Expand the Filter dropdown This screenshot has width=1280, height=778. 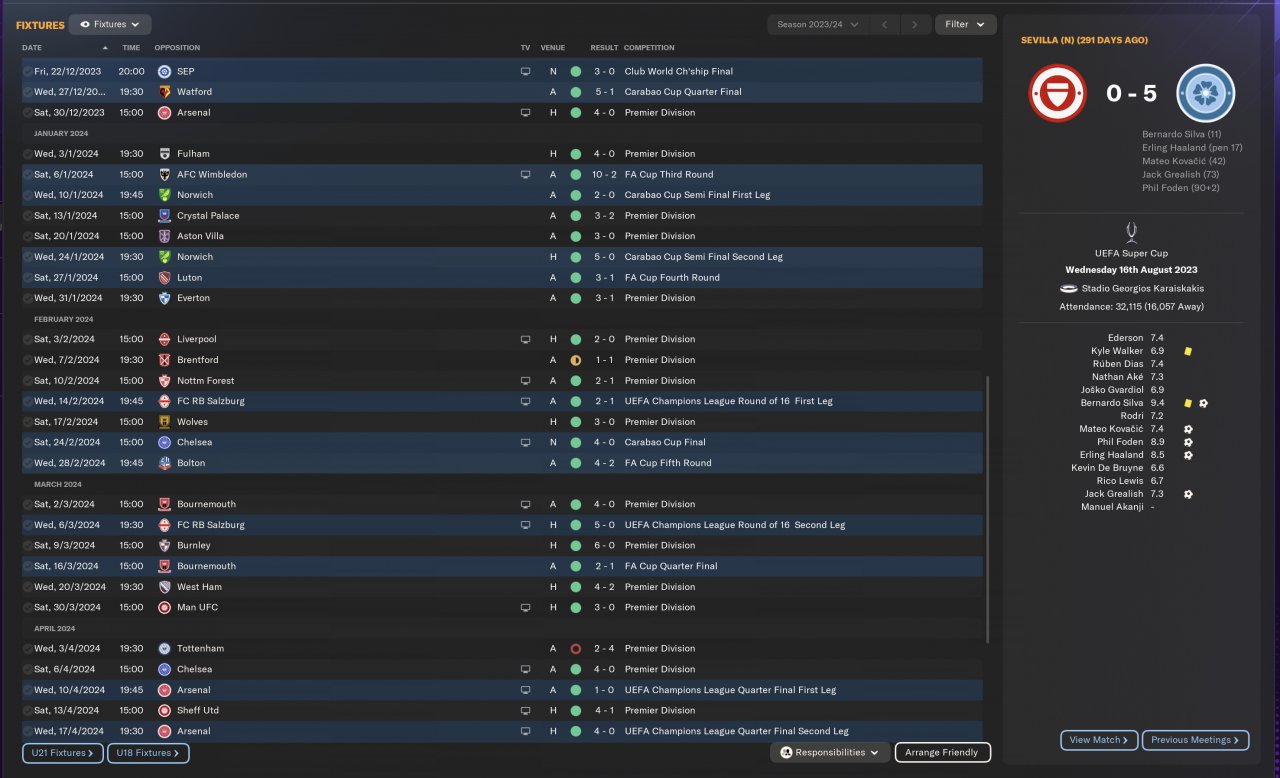[x=965, y=25]
